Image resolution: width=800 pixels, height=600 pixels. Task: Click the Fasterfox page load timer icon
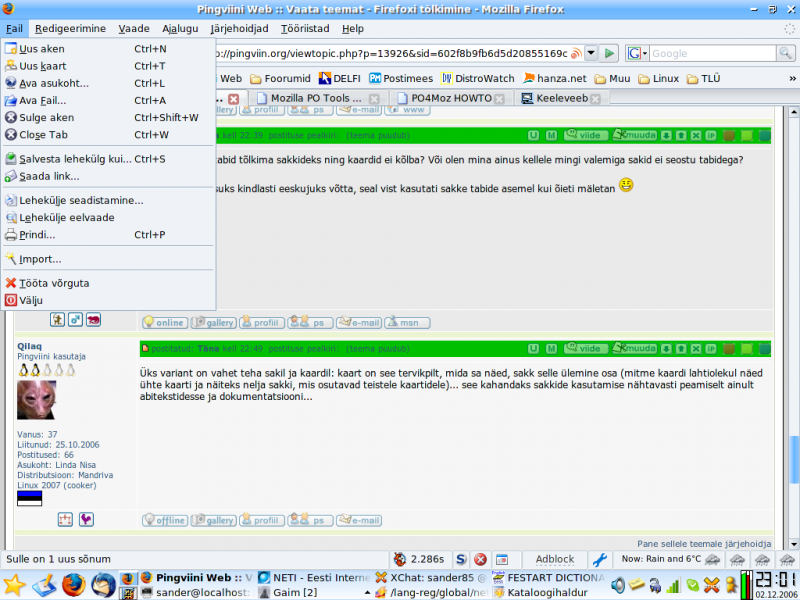pyautogui.click(x=399, y=559)
